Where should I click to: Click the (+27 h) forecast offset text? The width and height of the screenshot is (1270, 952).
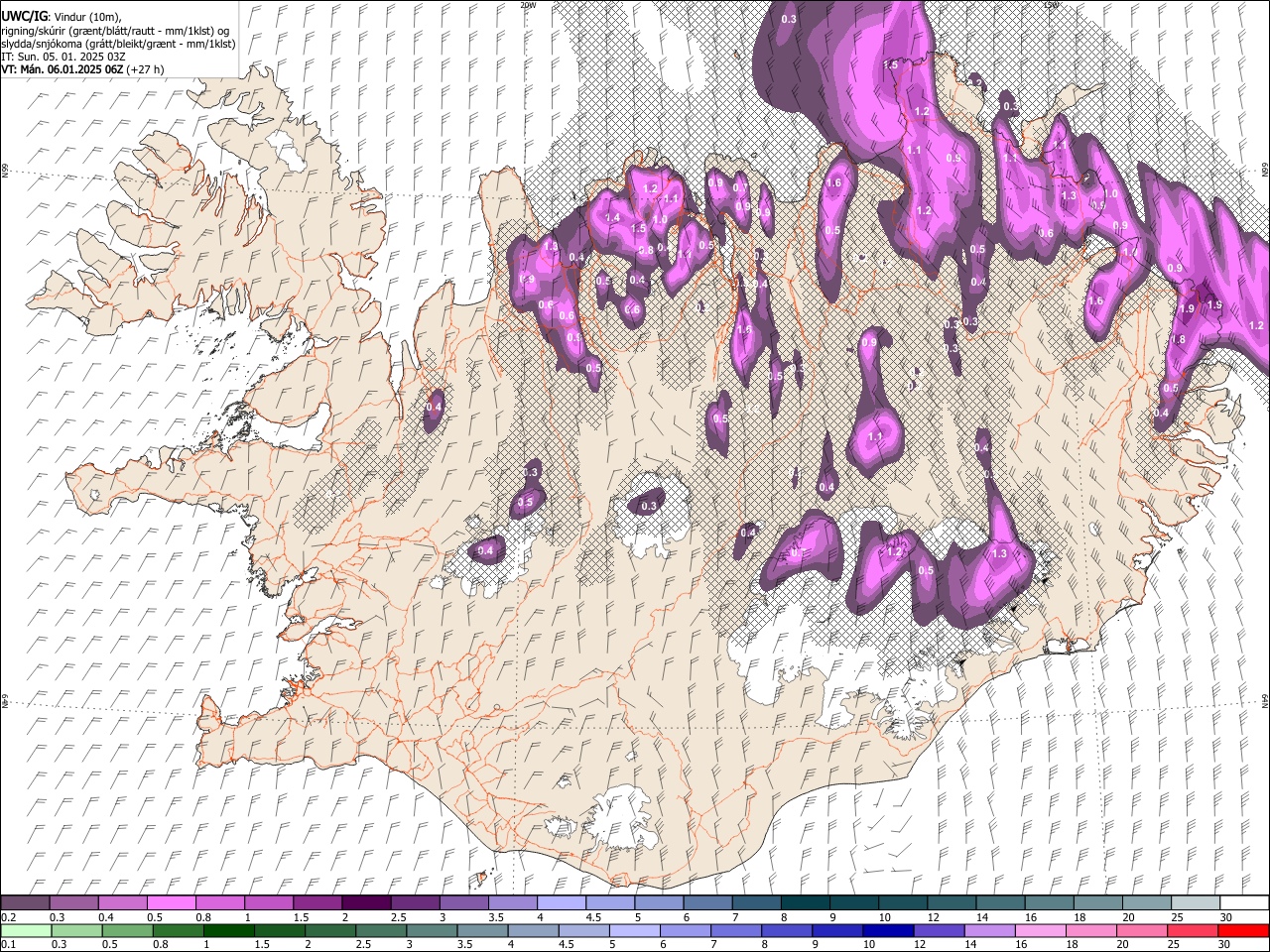point(145,69)
